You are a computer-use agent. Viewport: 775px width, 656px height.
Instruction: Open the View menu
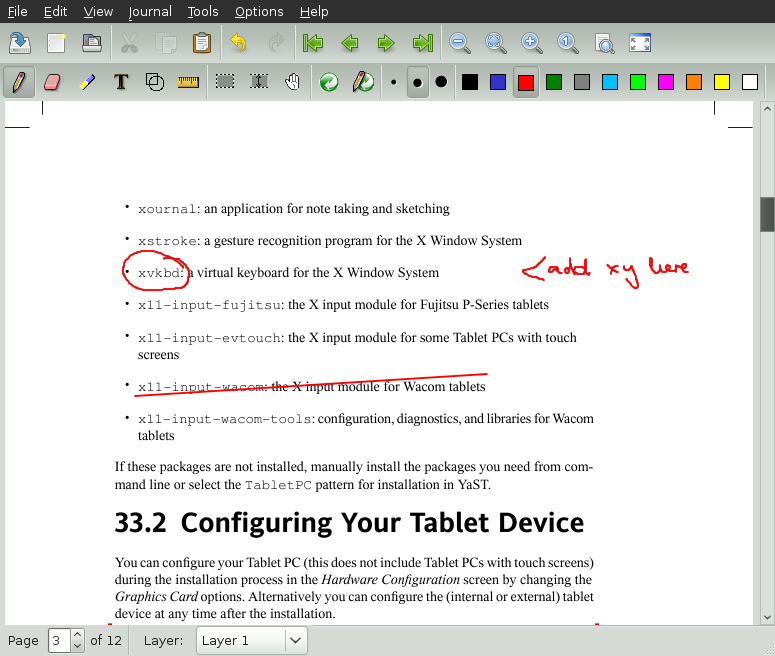(98, 11)
